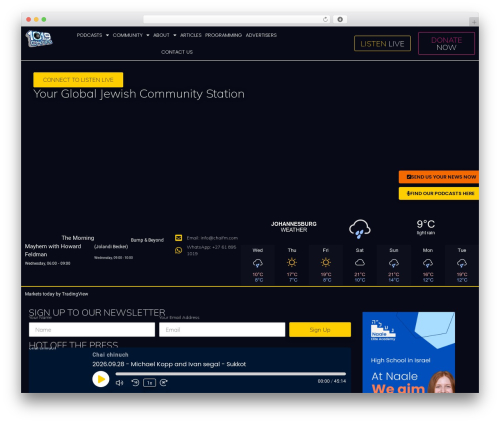Rewind the podcast with the skip-back icon
500x423 pixels.
135,382
